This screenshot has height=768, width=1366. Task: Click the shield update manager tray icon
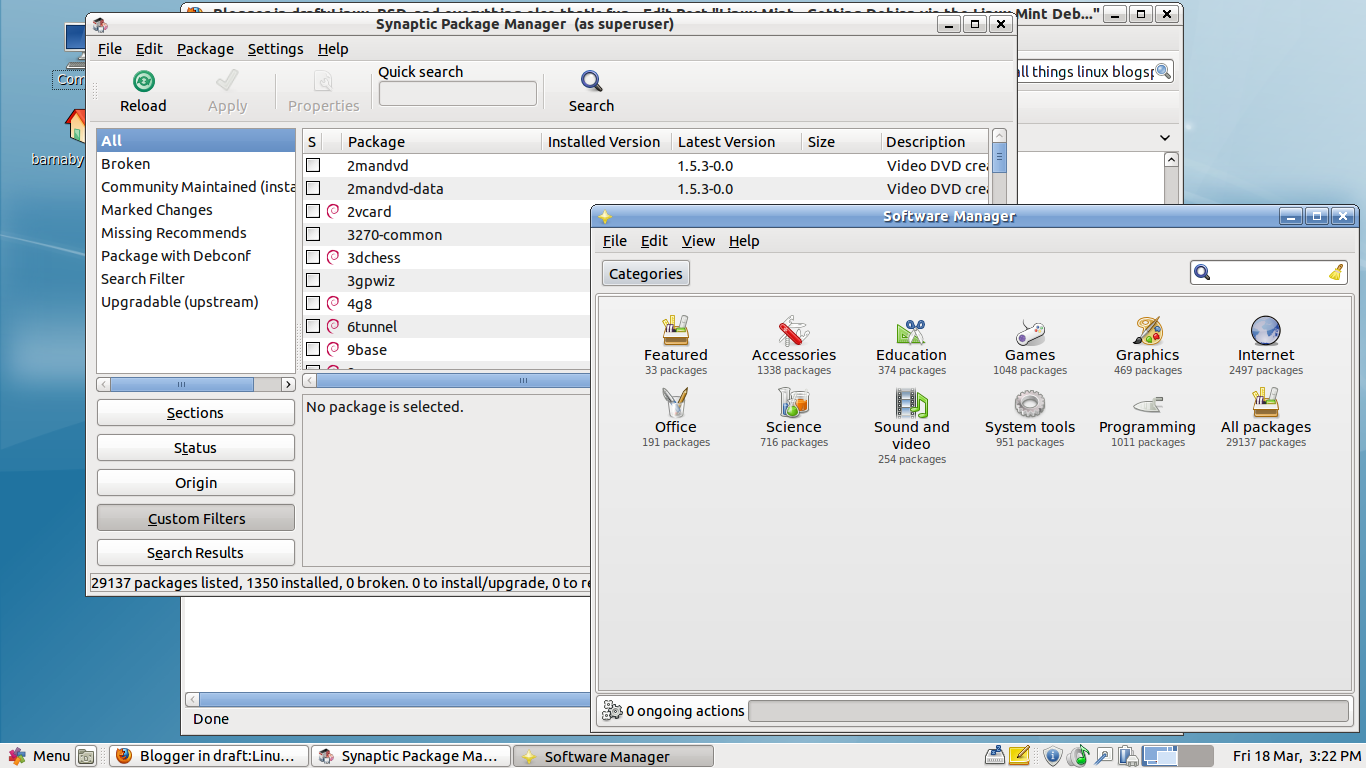[x=1052, y=756]
